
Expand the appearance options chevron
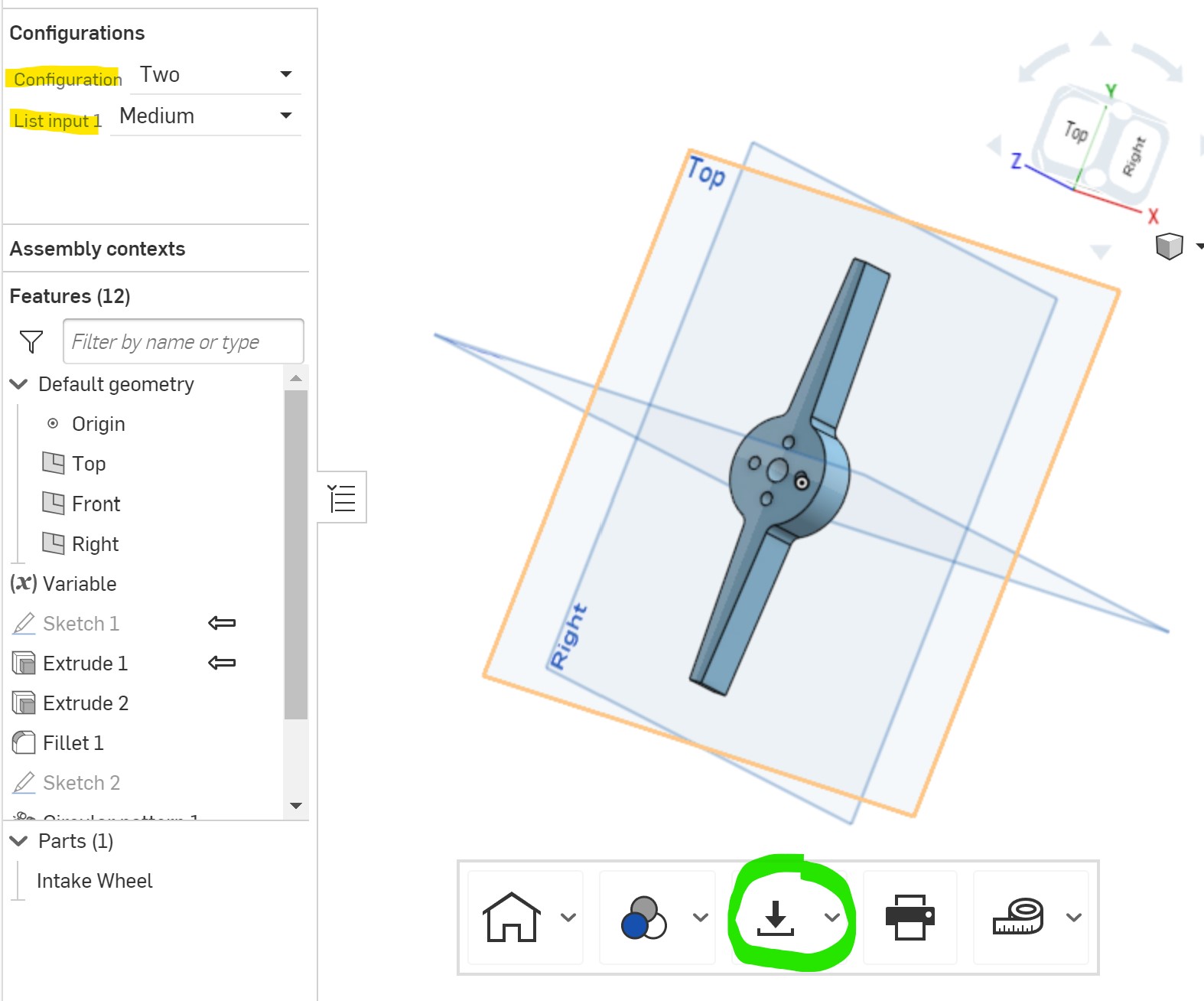(x=701, y=918)
